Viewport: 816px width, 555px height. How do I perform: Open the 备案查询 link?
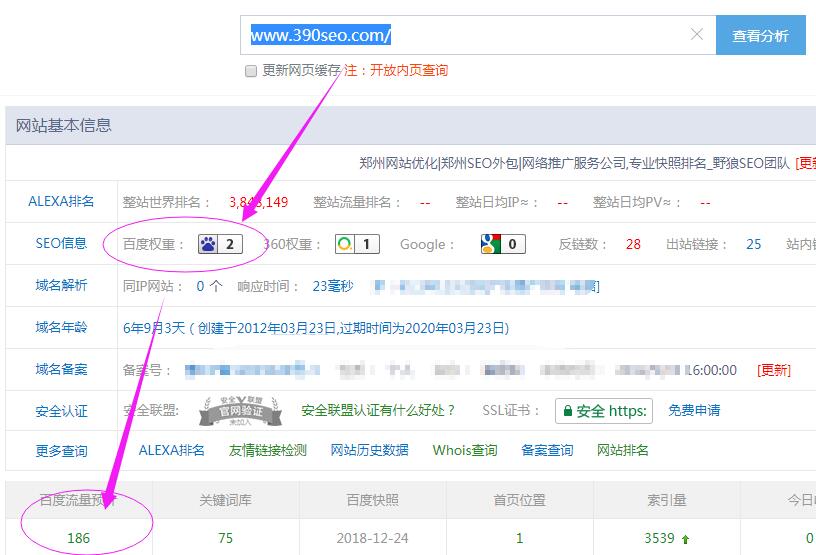[547, 450]
